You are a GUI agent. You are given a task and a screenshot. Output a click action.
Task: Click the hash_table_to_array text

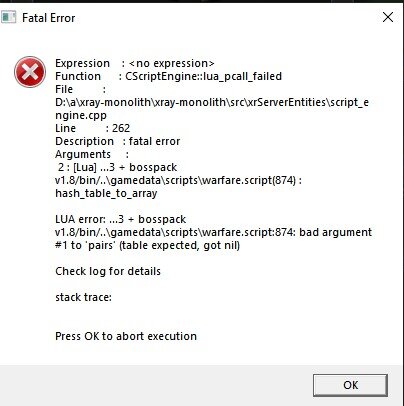click(106, 193)
